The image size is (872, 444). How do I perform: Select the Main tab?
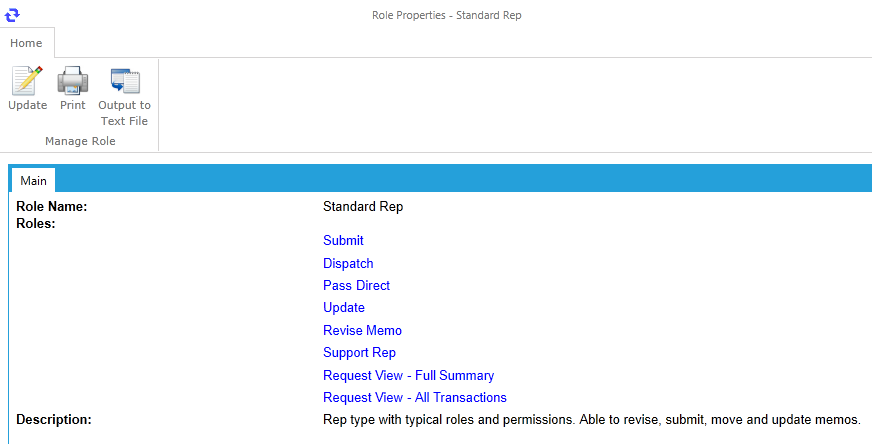pyautogui.click(x=33, y=180)
